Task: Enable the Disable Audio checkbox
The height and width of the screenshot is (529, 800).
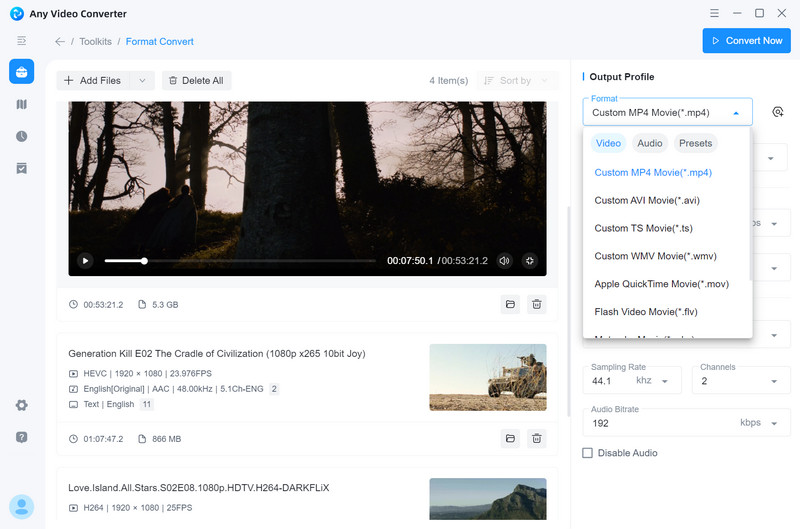Action: pyautogui.click(x=588, y=453)
